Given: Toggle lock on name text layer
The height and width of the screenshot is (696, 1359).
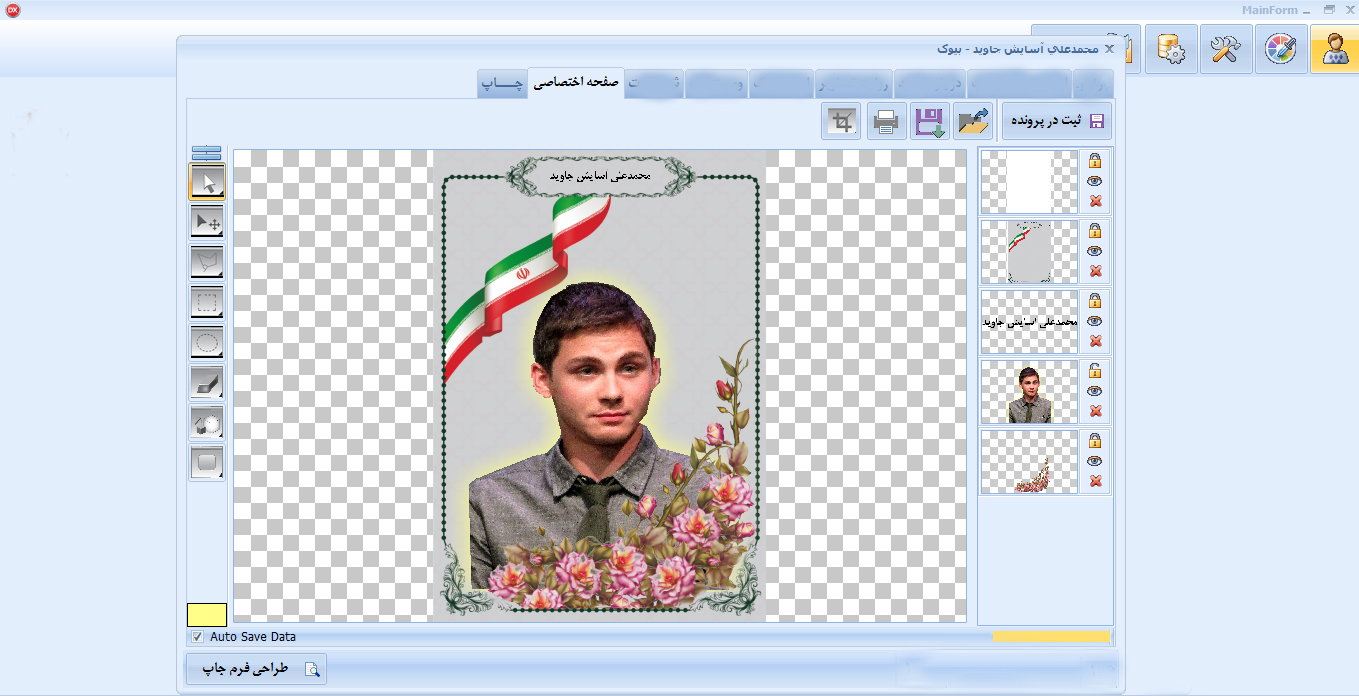Looking at the screenshot, I should (1095, 300).
